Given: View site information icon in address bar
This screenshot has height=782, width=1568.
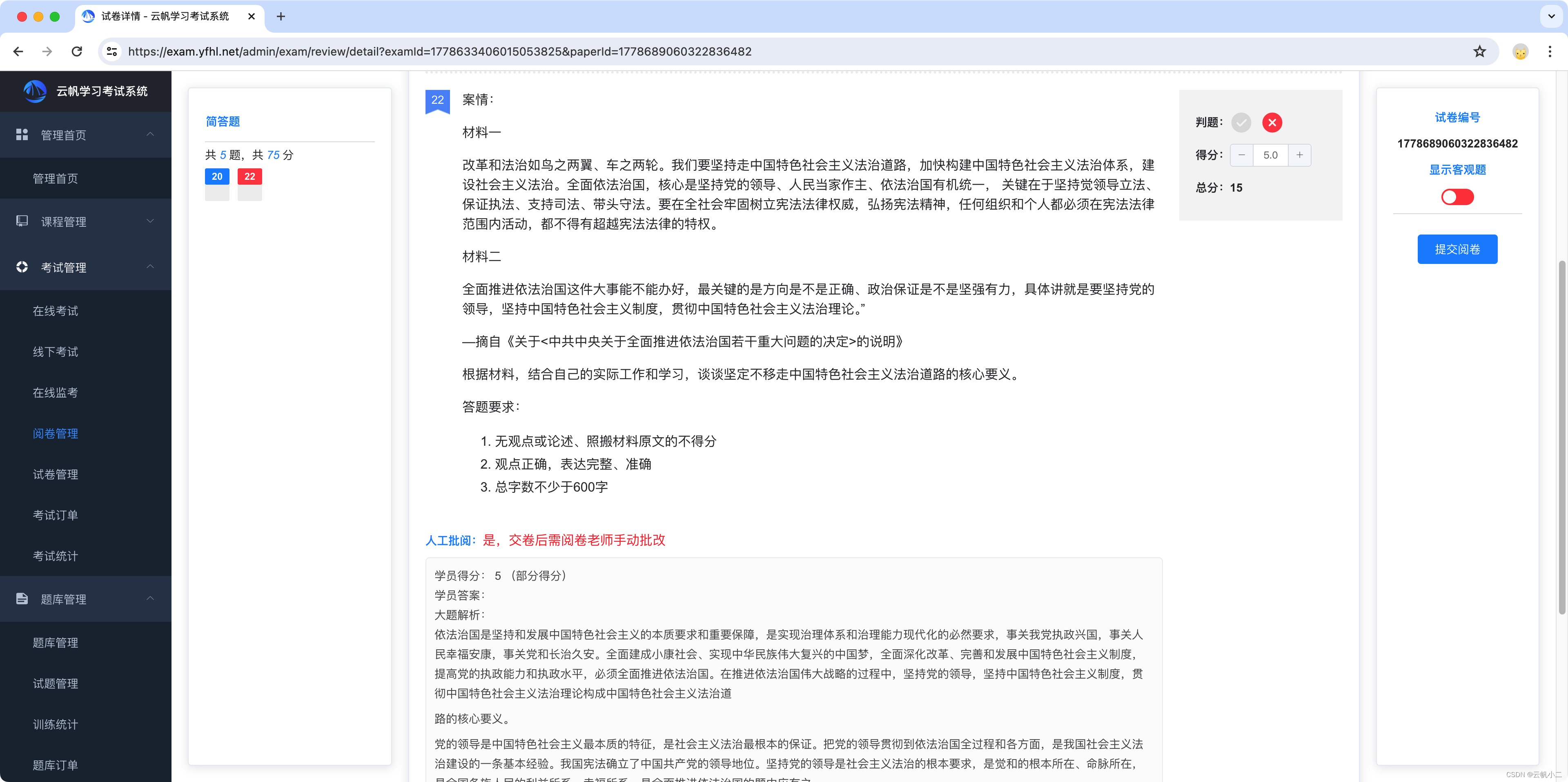Looking at the screenshot, I should [112, 51].
